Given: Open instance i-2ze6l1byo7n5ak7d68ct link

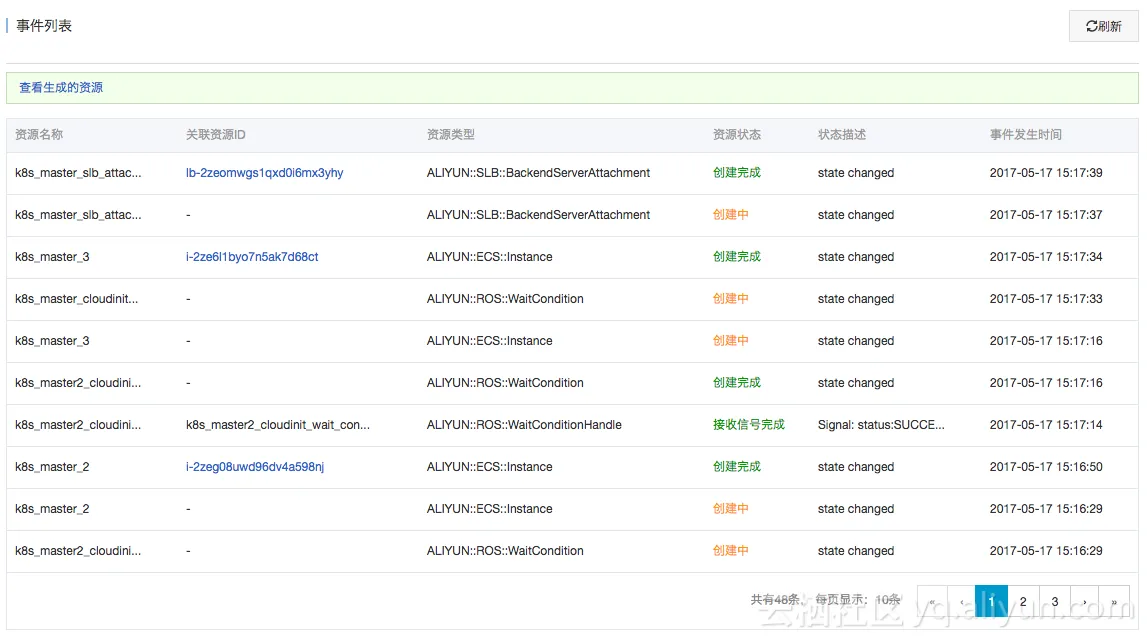Looking at the screenshot, I should (x=252, y=257).
